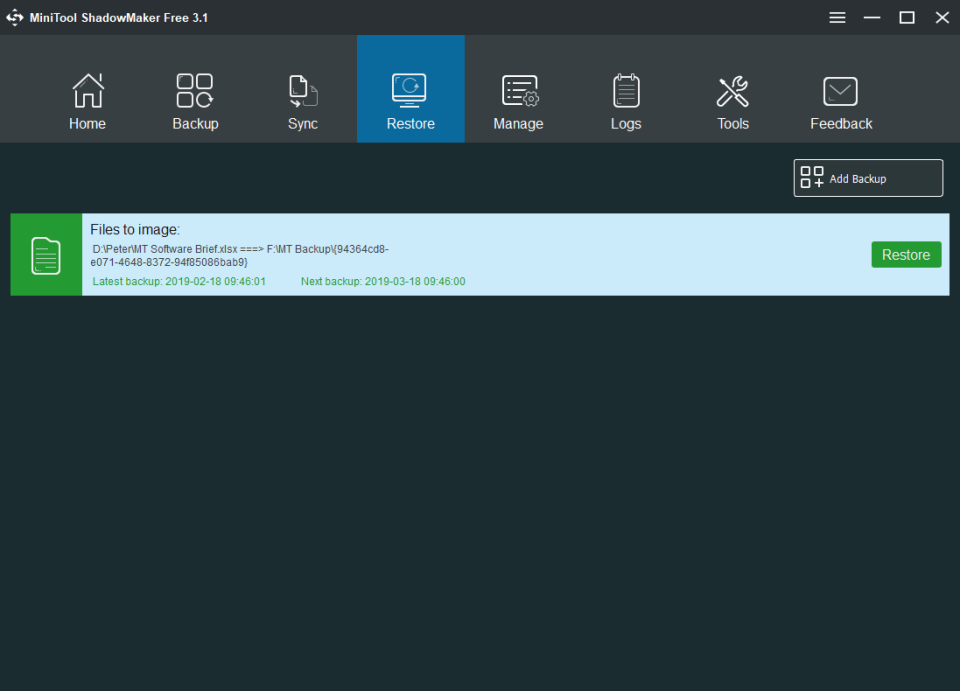Open the hamburger menu
Image resolution: width=960 pixels, height=691 pixels.
pos(837,17)
